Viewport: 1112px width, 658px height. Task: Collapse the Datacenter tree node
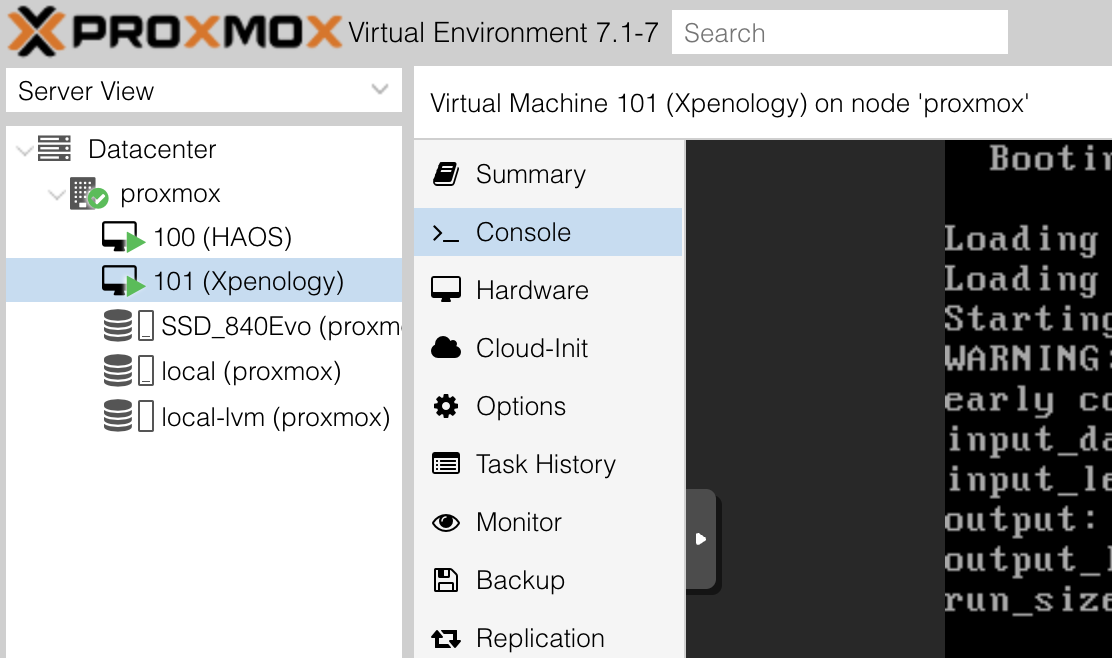pyautogui.click(x=25, y=150)
